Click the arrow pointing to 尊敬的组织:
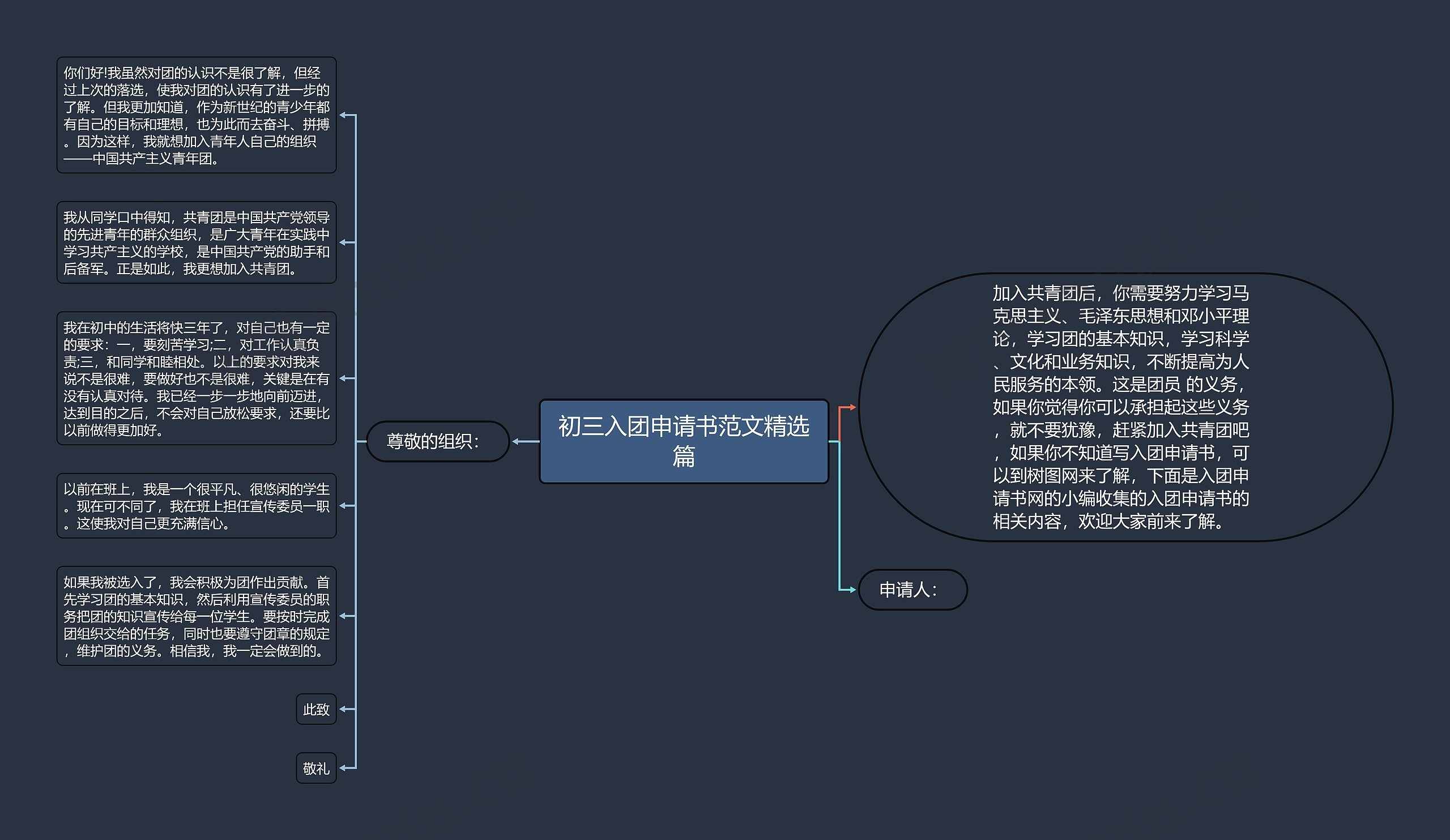 516,441
